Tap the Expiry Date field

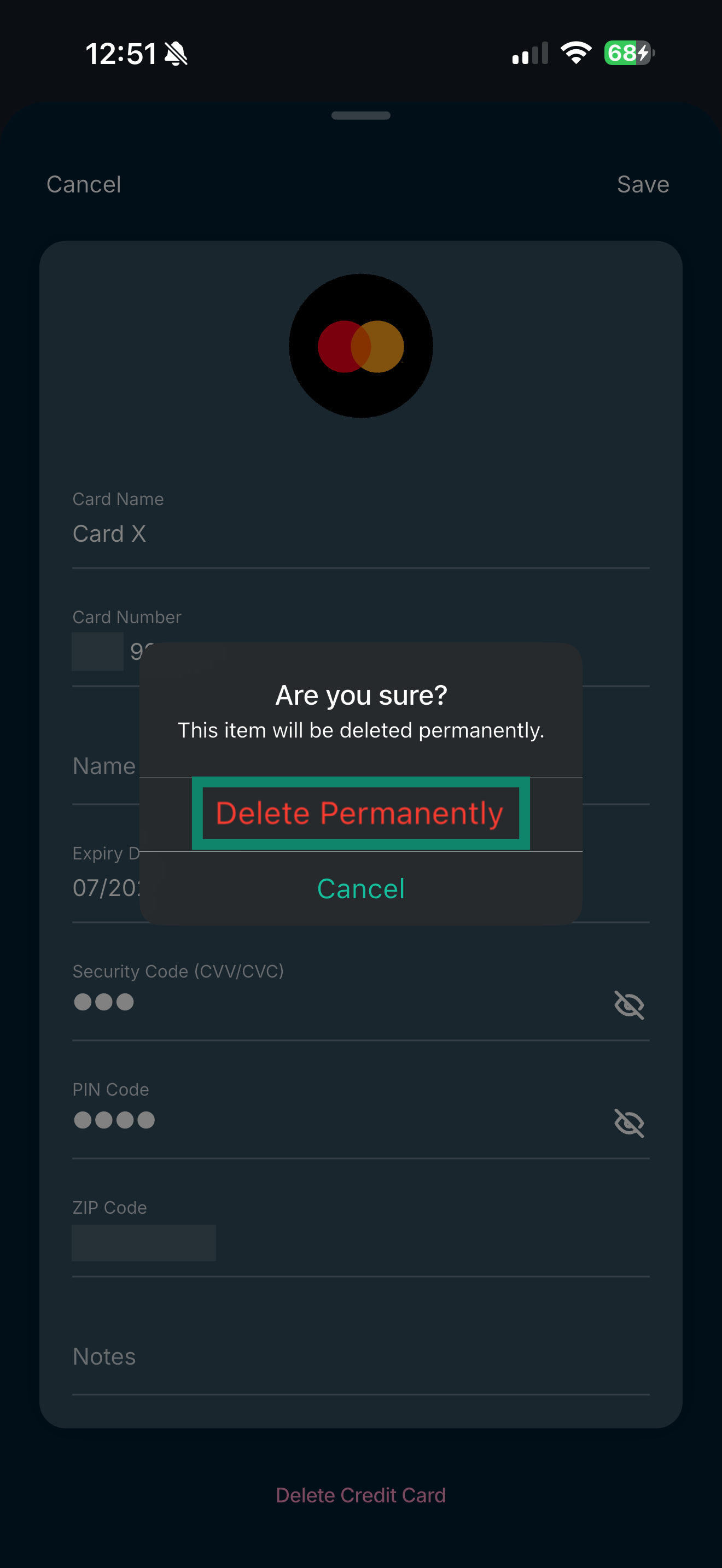[x=104, y=888]
